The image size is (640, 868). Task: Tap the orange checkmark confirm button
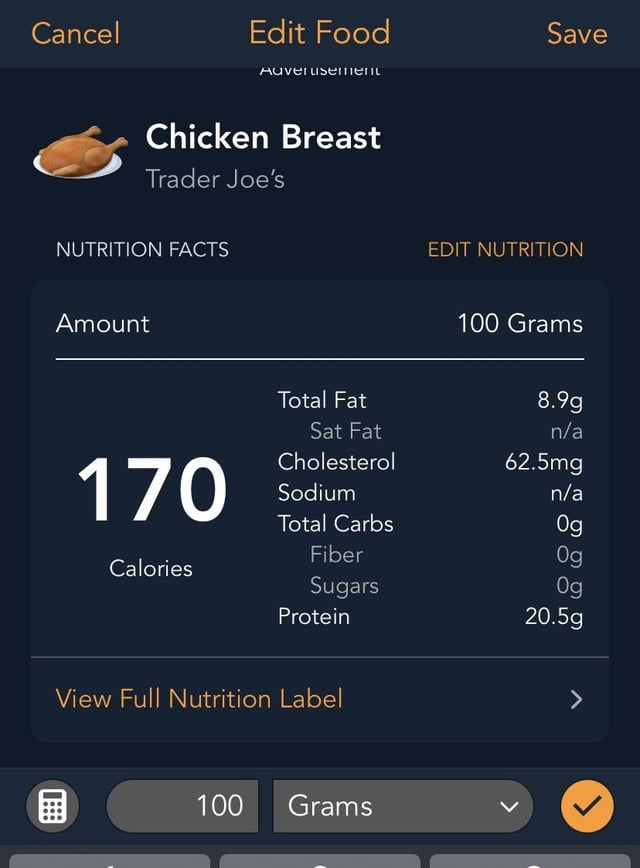587,806
